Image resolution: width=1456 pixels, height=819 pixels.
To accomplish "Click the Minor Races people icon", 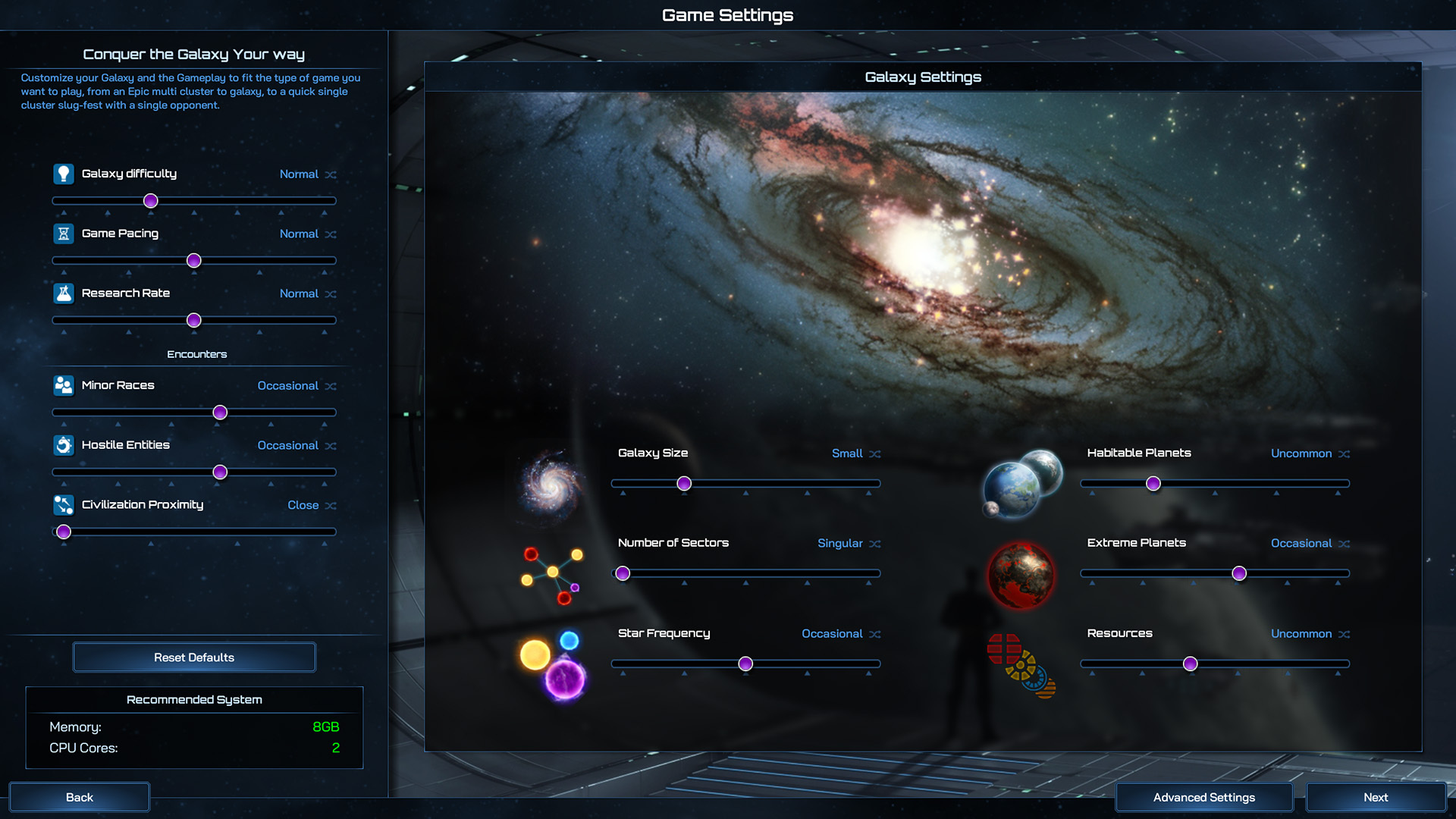I will (x=64, y=385).
